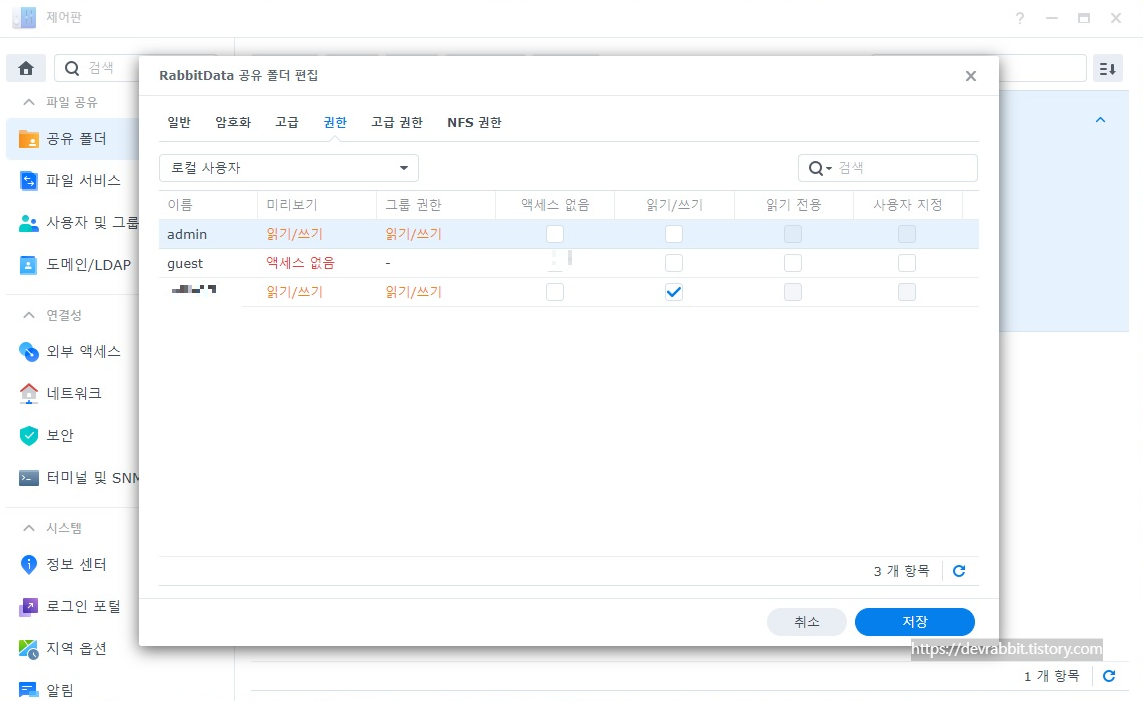This screenshot has width=1143, height=701.
Task: Switch to the Encryption (암호화) tab
Action: [233, 122]
